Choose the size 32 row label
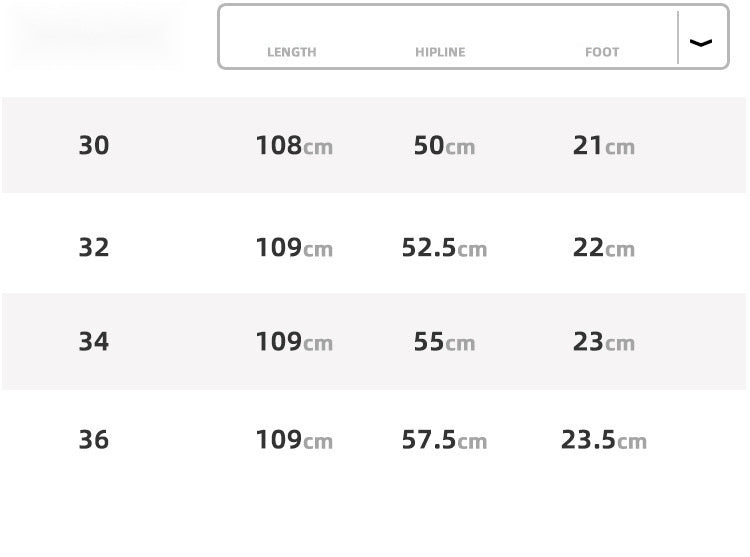This screenshot has height=557, width=750. (94, 247)
